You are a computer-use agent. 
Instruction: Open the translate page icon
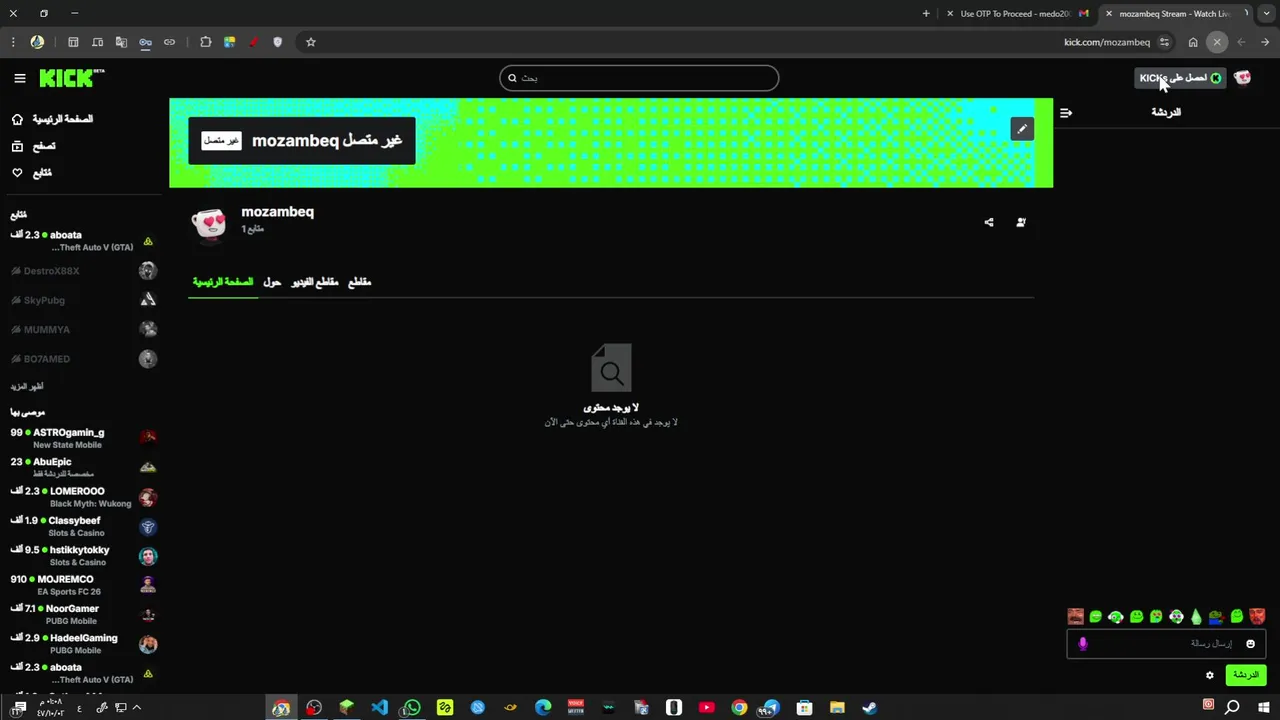tap(121, 42)
